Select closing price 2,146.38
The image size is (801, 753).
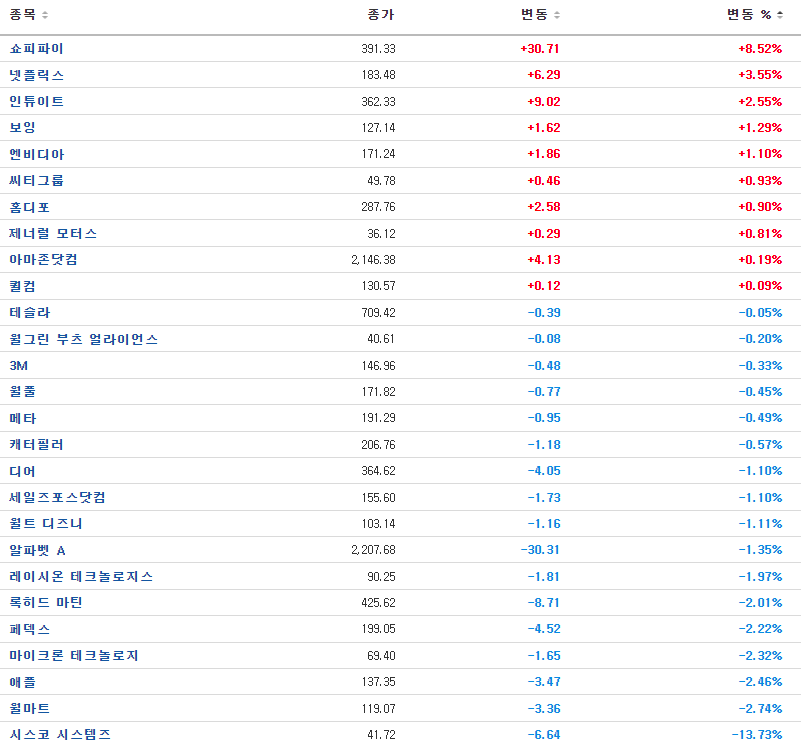point(373,260)
